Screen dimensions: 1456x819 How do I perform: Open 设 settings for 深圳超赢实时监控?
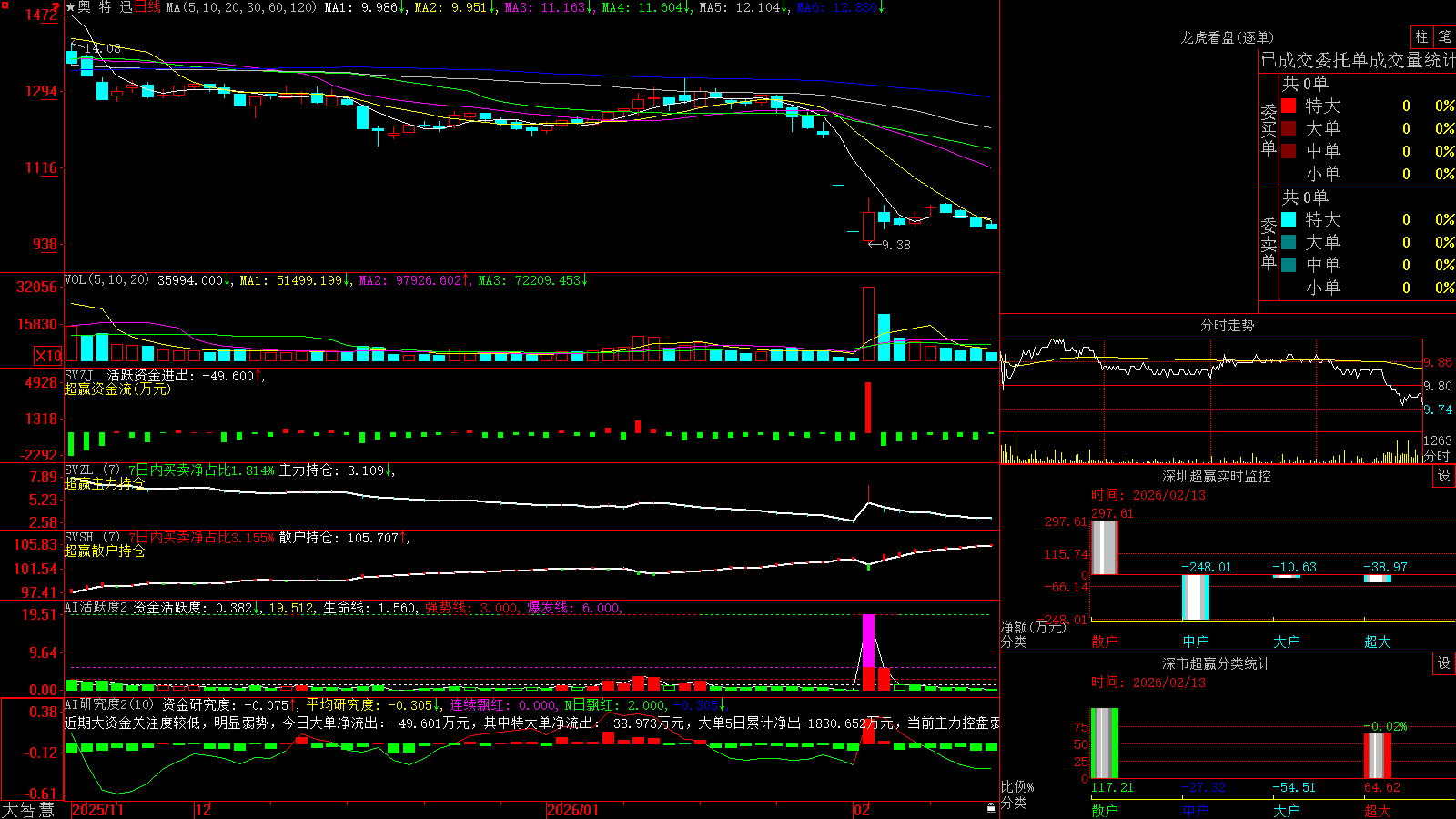click(x=1444, y=476)
